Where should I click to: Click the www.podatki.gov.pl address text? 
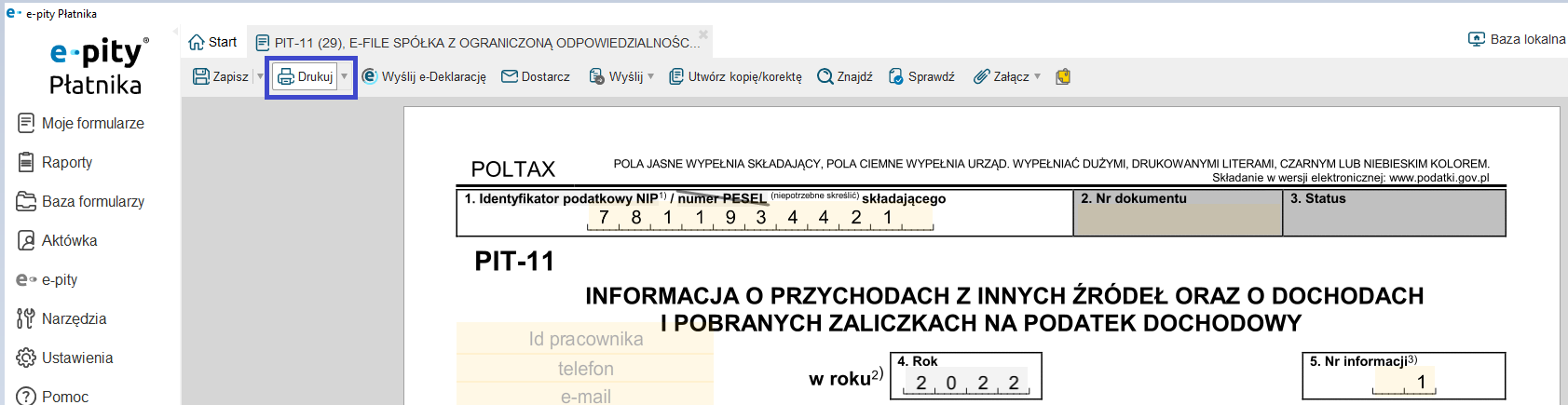click(1438, 178)
